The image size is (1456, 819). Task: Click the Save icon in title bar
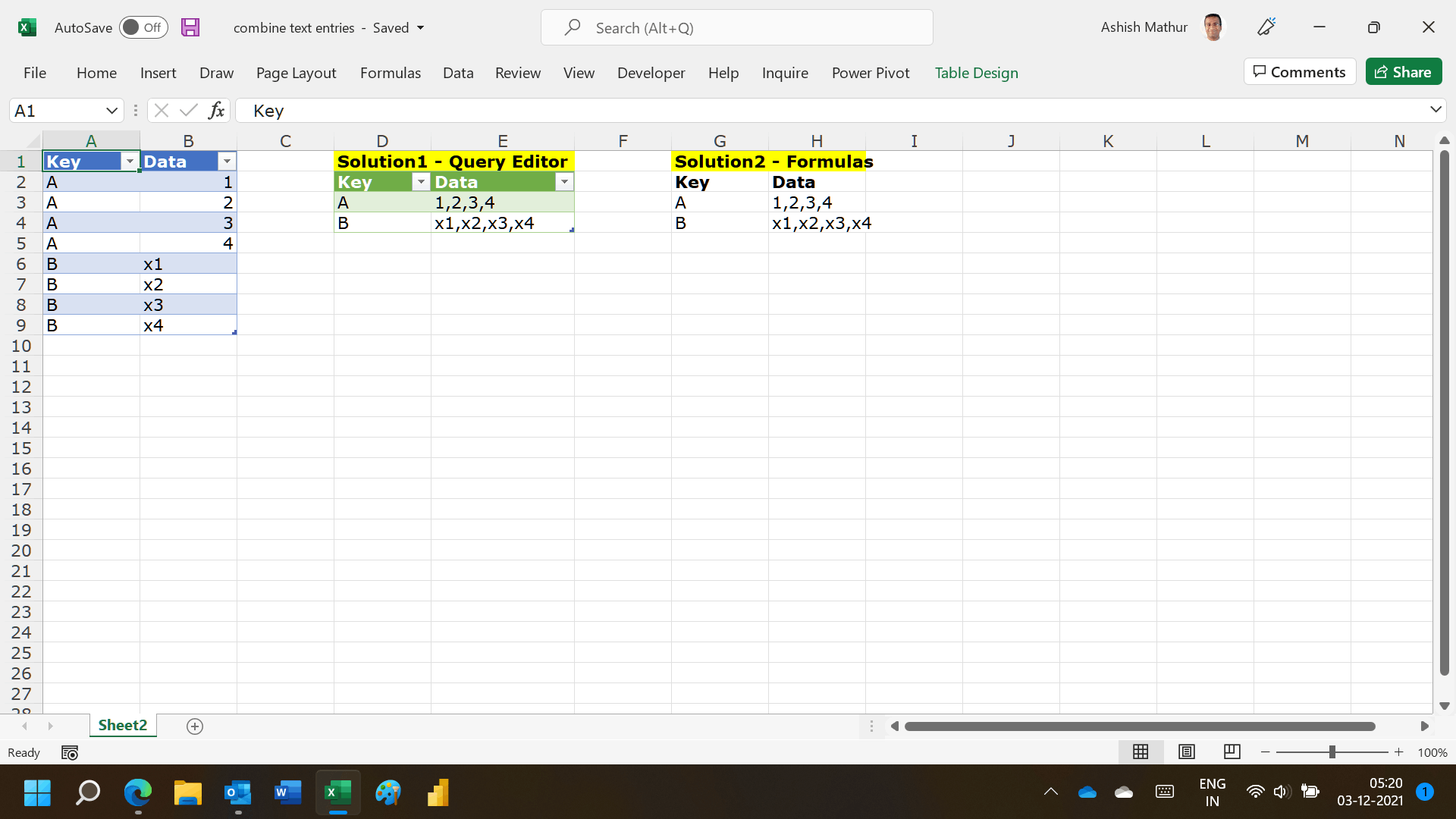(x=190, y=28)
